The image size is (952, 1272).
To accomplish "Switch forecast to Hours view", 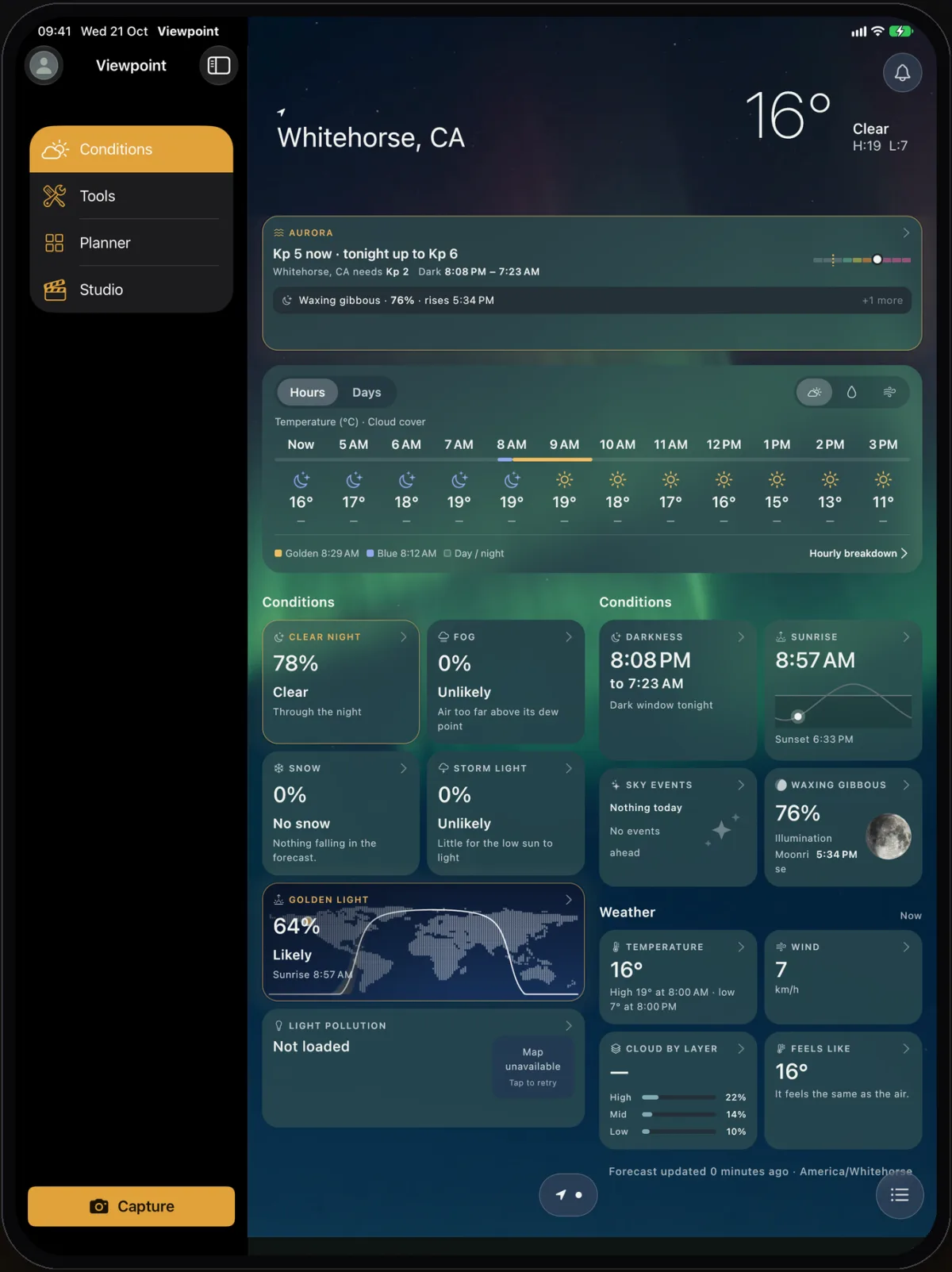I will 307,392.
